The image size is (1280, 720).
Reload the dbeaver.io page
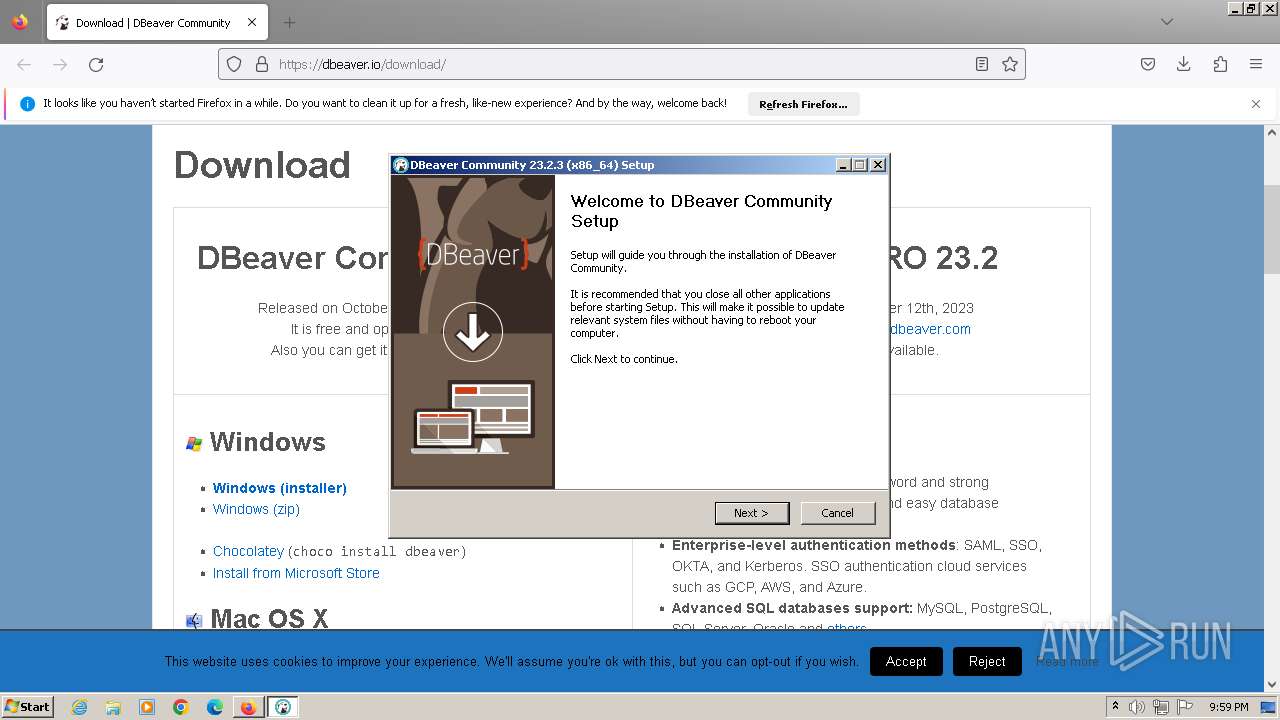pyautogui.click(x=96, y=64)
